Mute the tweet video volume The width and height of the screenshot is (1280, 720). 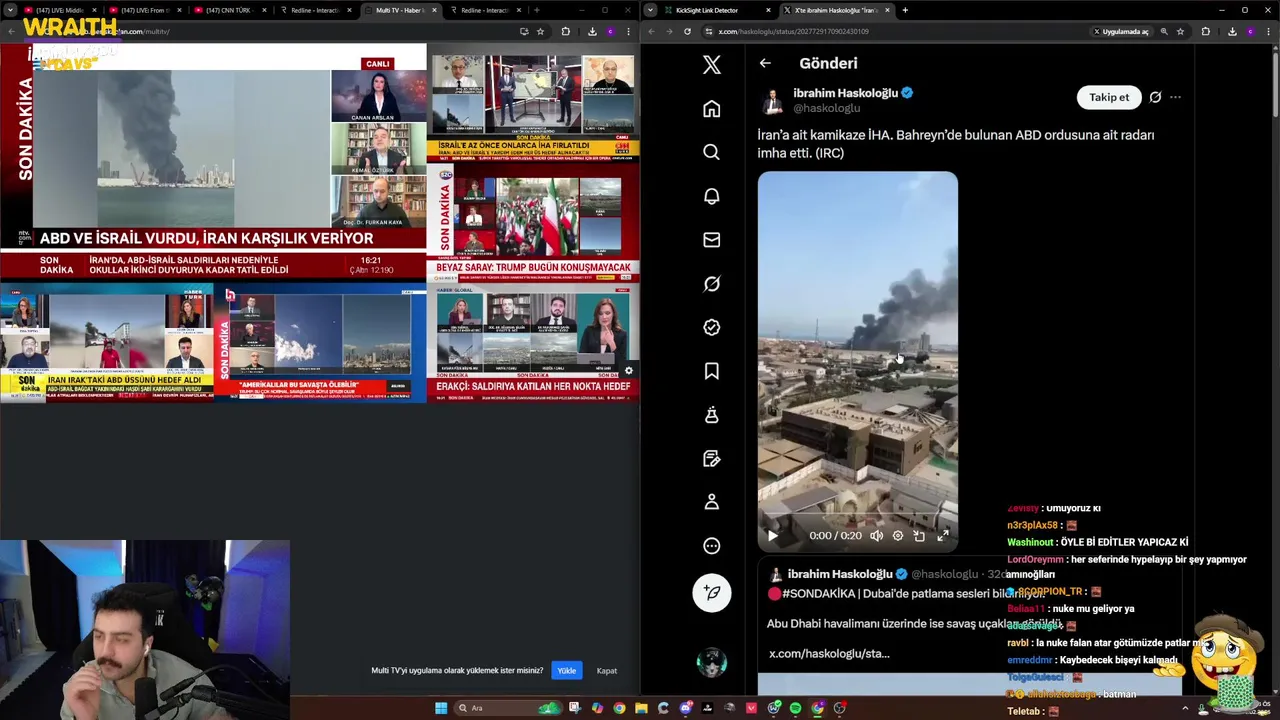pyautogui.click(x=876, y=536)
